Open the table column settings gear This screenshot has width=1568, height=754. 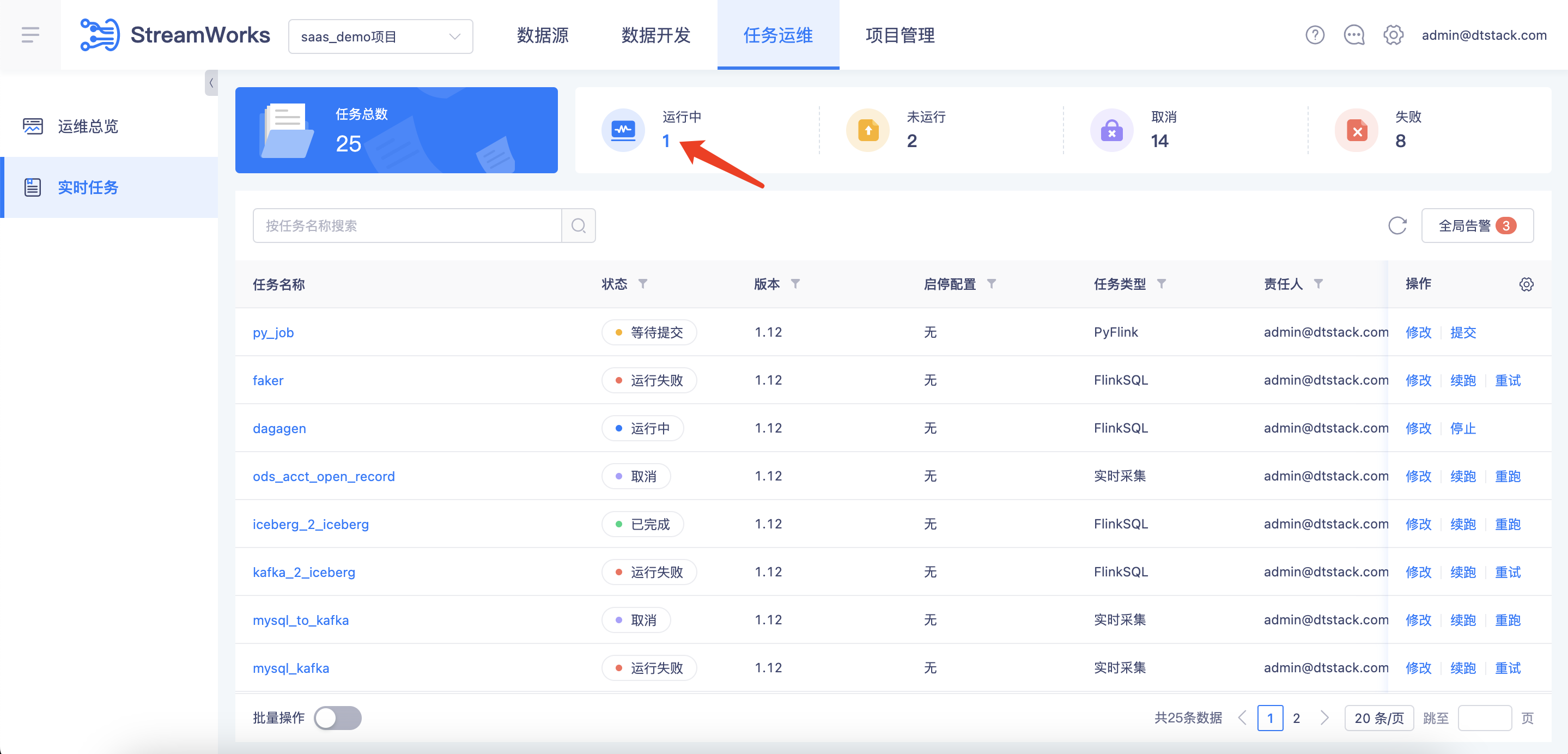click(x=1526, y=284)
